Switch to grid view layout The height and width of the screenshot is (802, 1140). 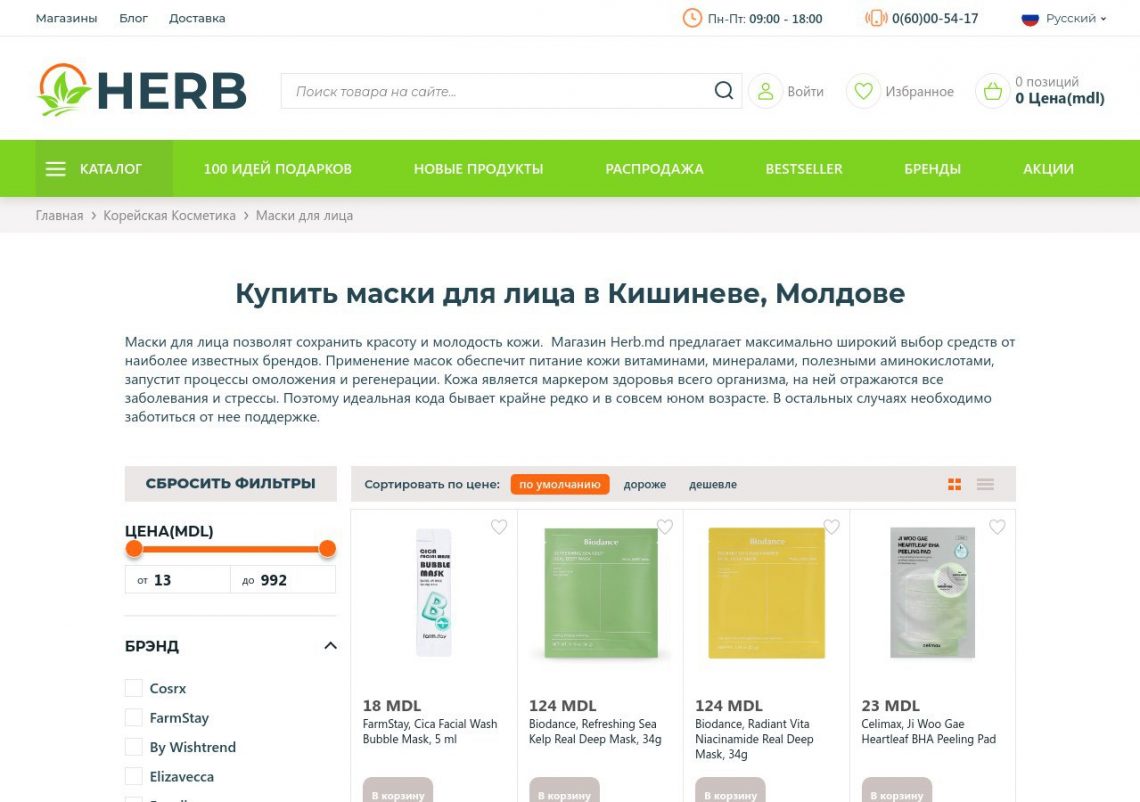(x=955, y=484)
